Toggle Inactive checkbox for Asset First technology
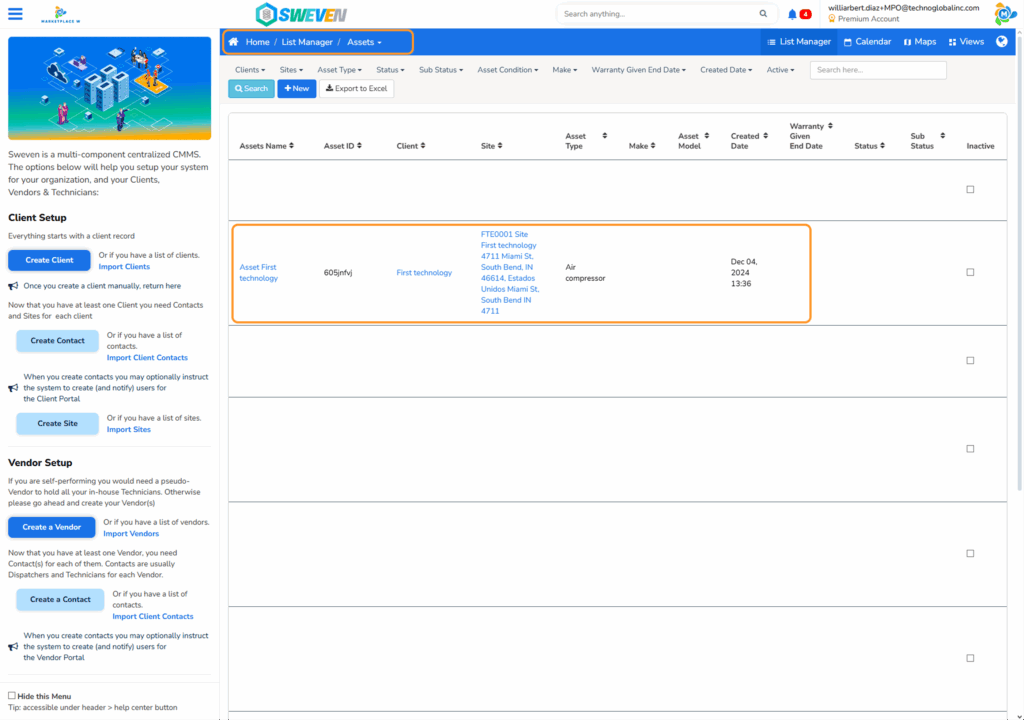 point(970,272)
